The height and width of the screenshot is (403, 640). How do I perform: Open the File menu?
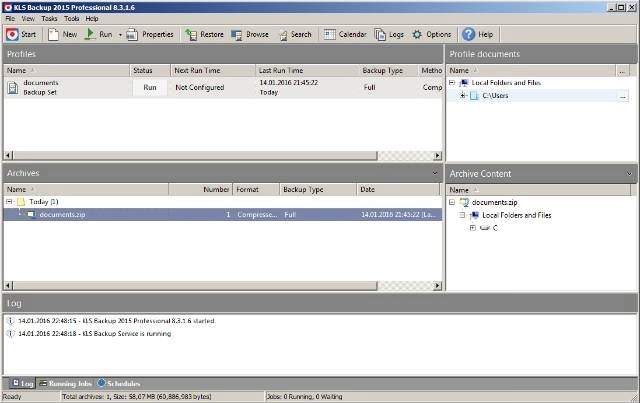coord(10,19)
